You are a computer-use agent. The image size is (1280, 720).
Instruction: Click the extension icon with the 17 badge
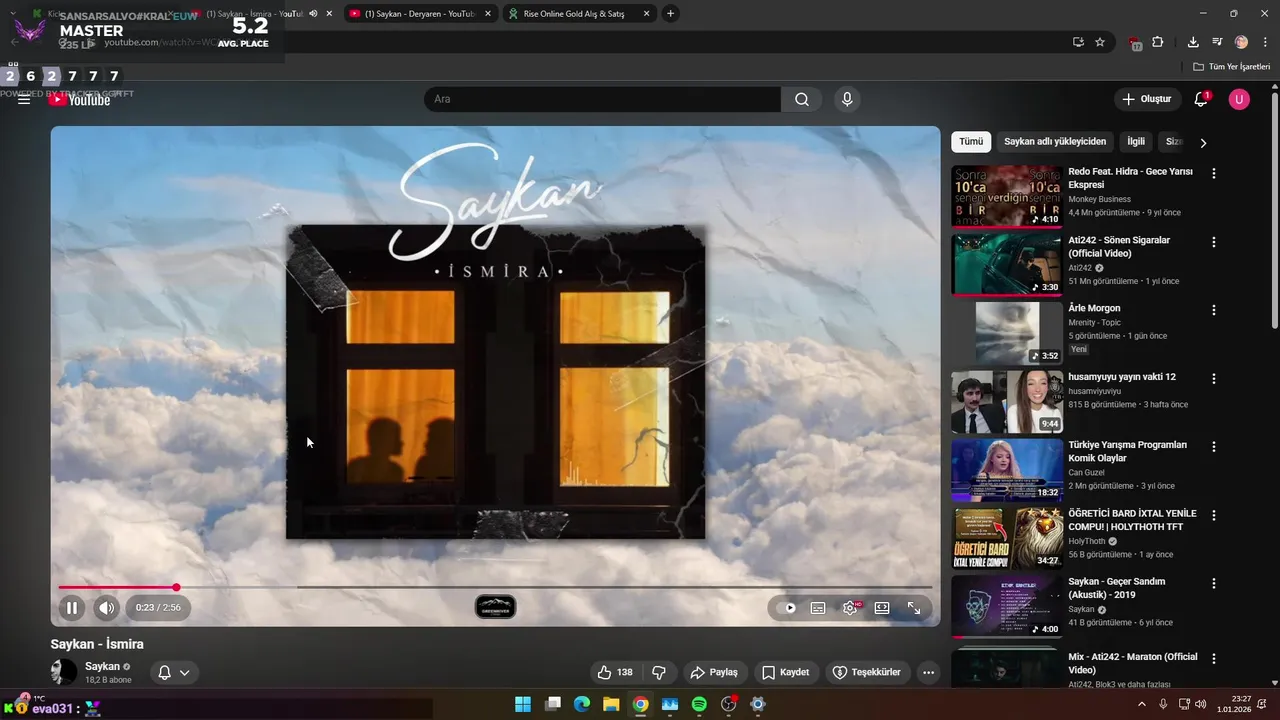[x=1135, y=43]
